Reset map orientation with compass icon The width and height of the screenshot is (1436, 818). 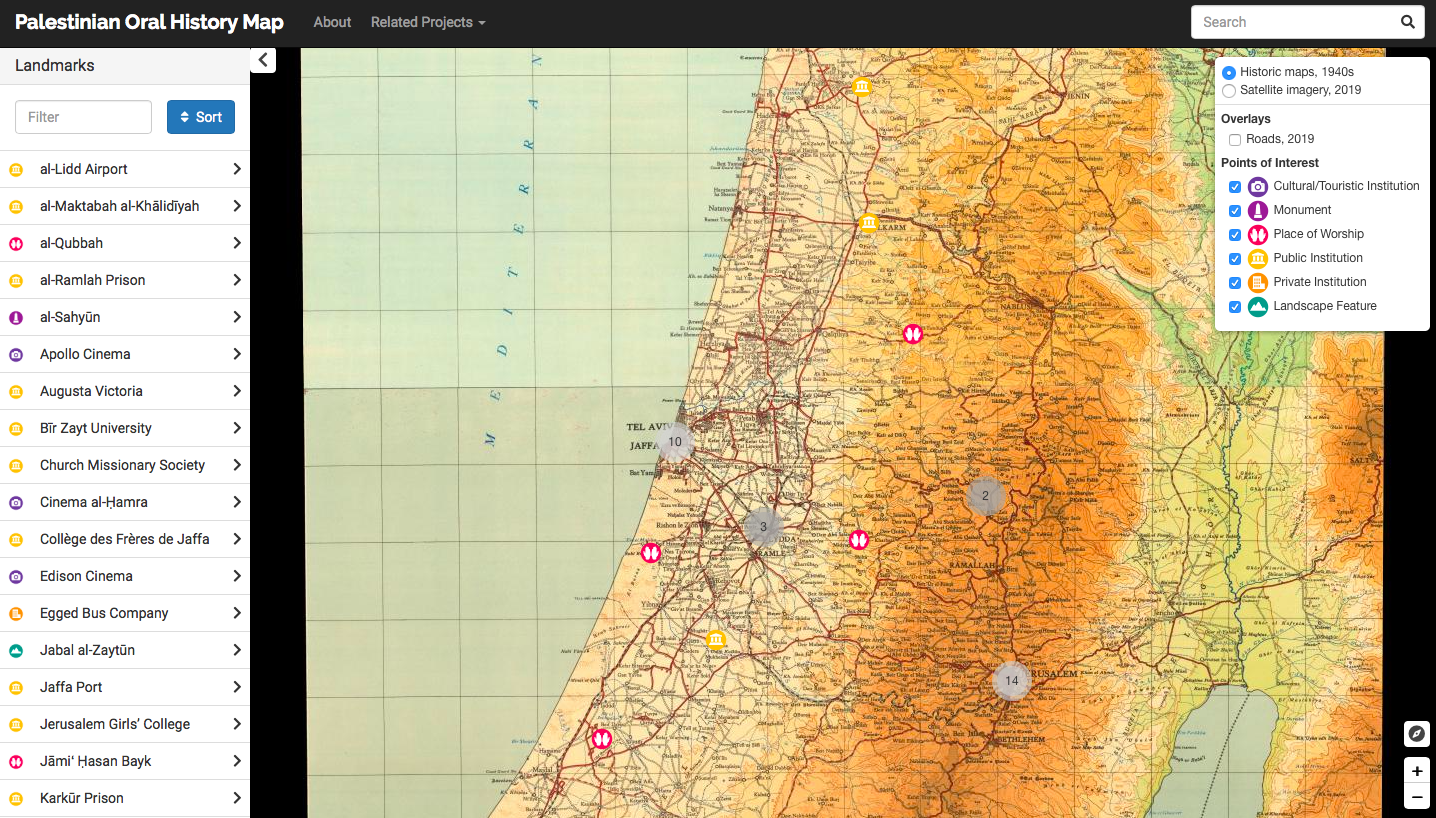[x=1416, y=734]
